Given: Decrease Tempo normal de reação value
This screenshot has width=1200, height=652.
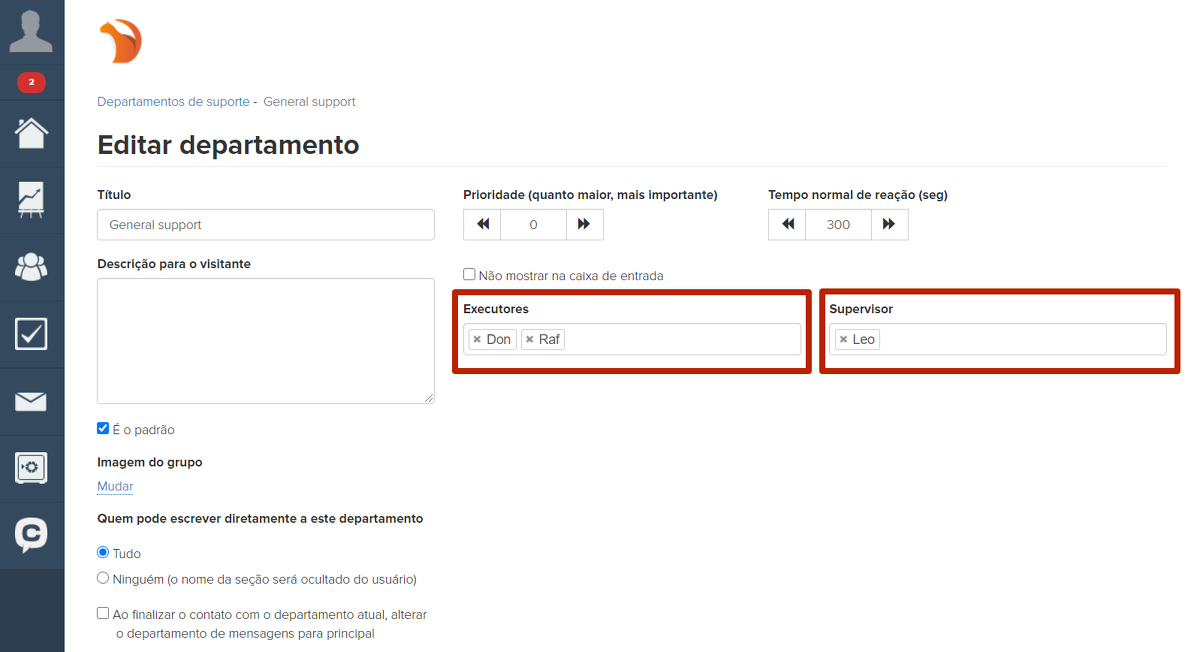Looking at the screenshot, I should (787, 224).
